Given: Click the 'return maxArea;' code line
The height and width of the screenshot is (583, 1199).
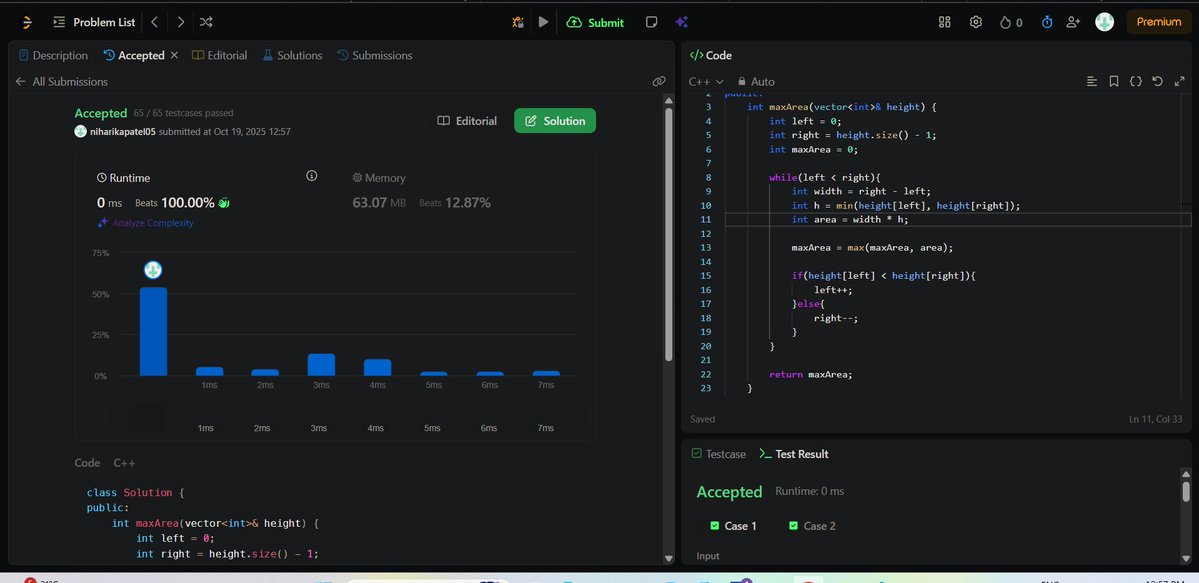Looking at the screenshot, I should (810, 374).
